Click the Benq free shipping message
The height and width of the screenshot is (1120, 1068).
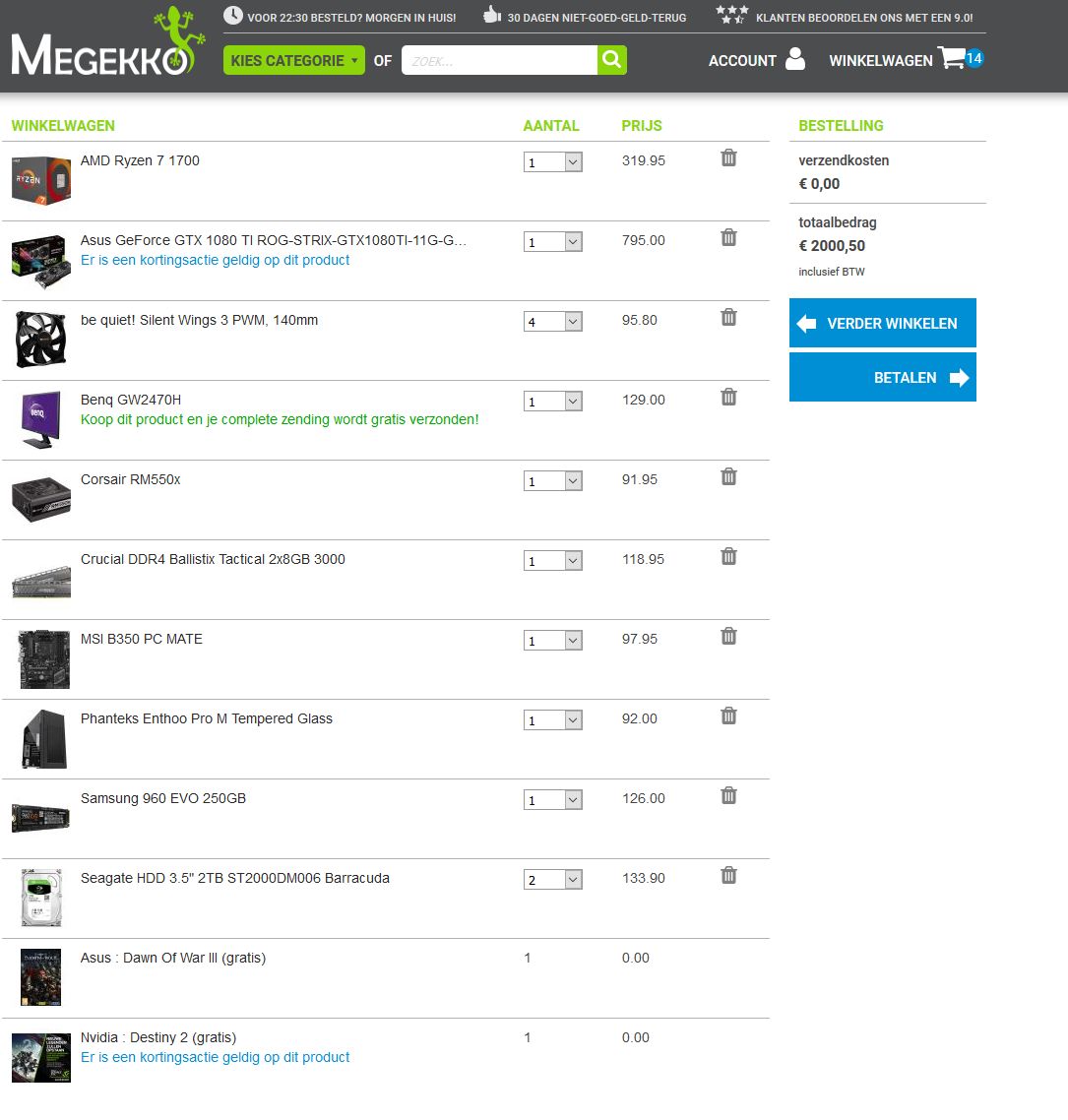(280, 419)
